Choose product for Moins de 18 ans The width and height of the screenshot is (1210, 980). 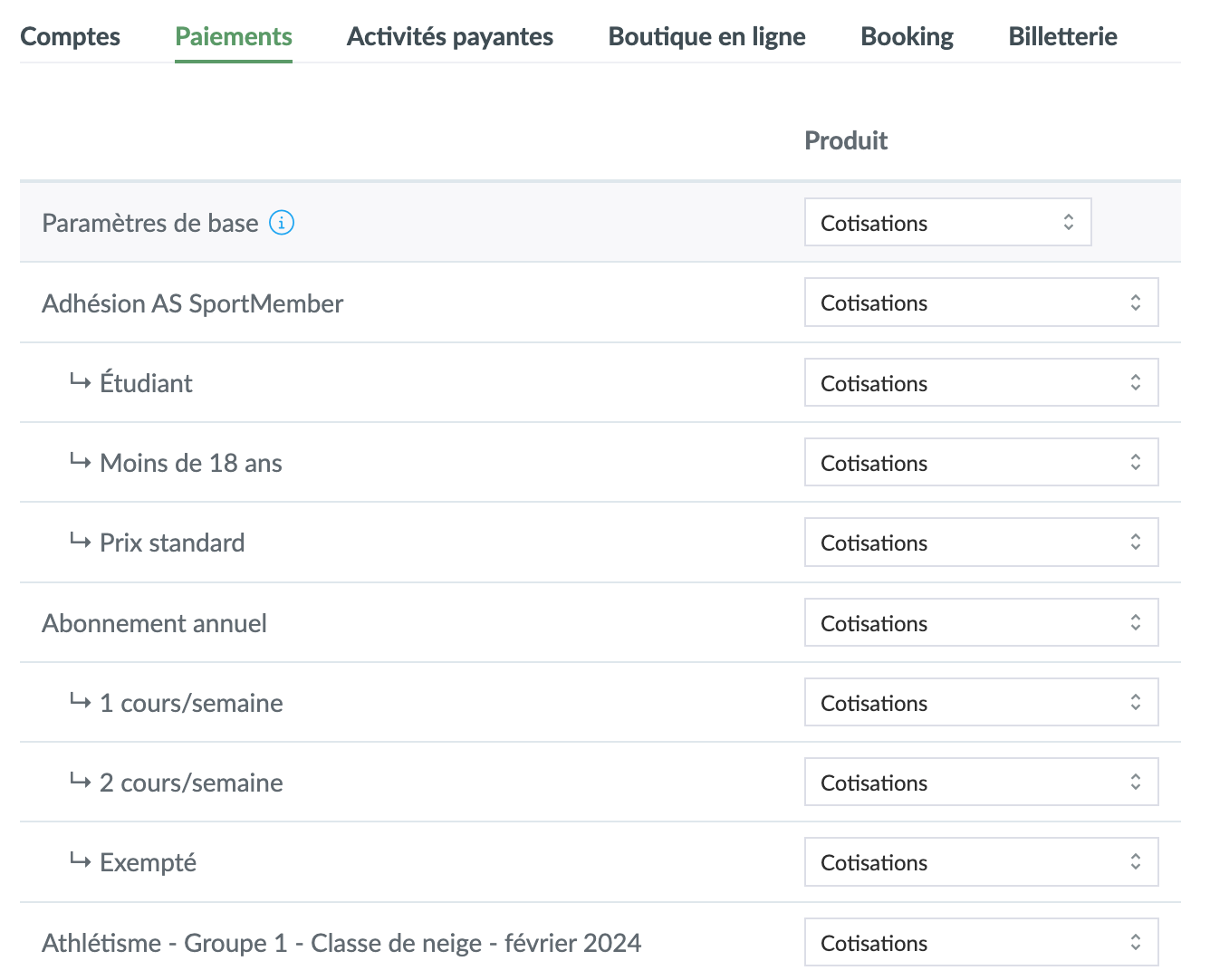981,463
